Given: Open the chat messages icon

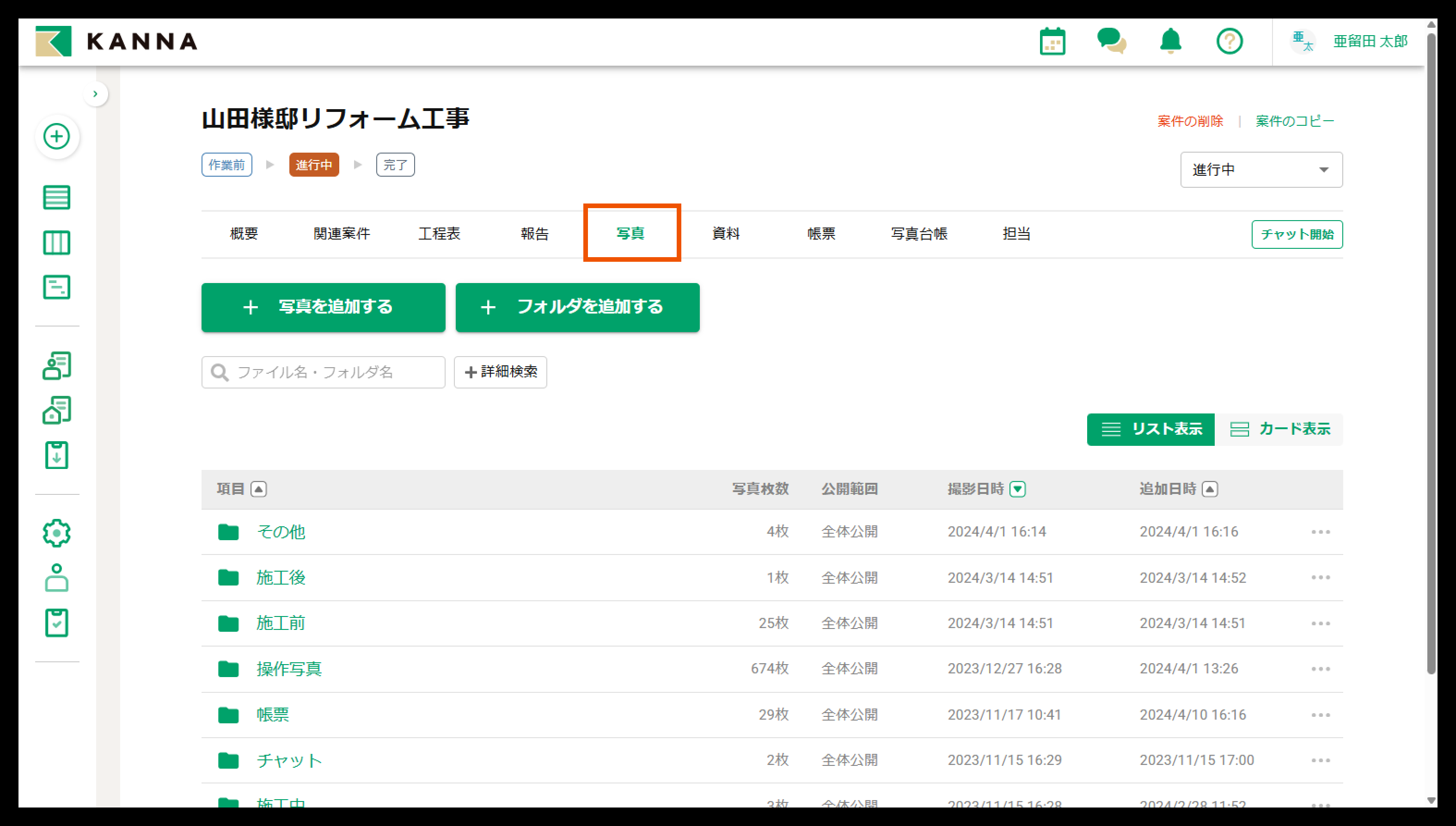Looking at the screenshot, I should (1111, 42).
